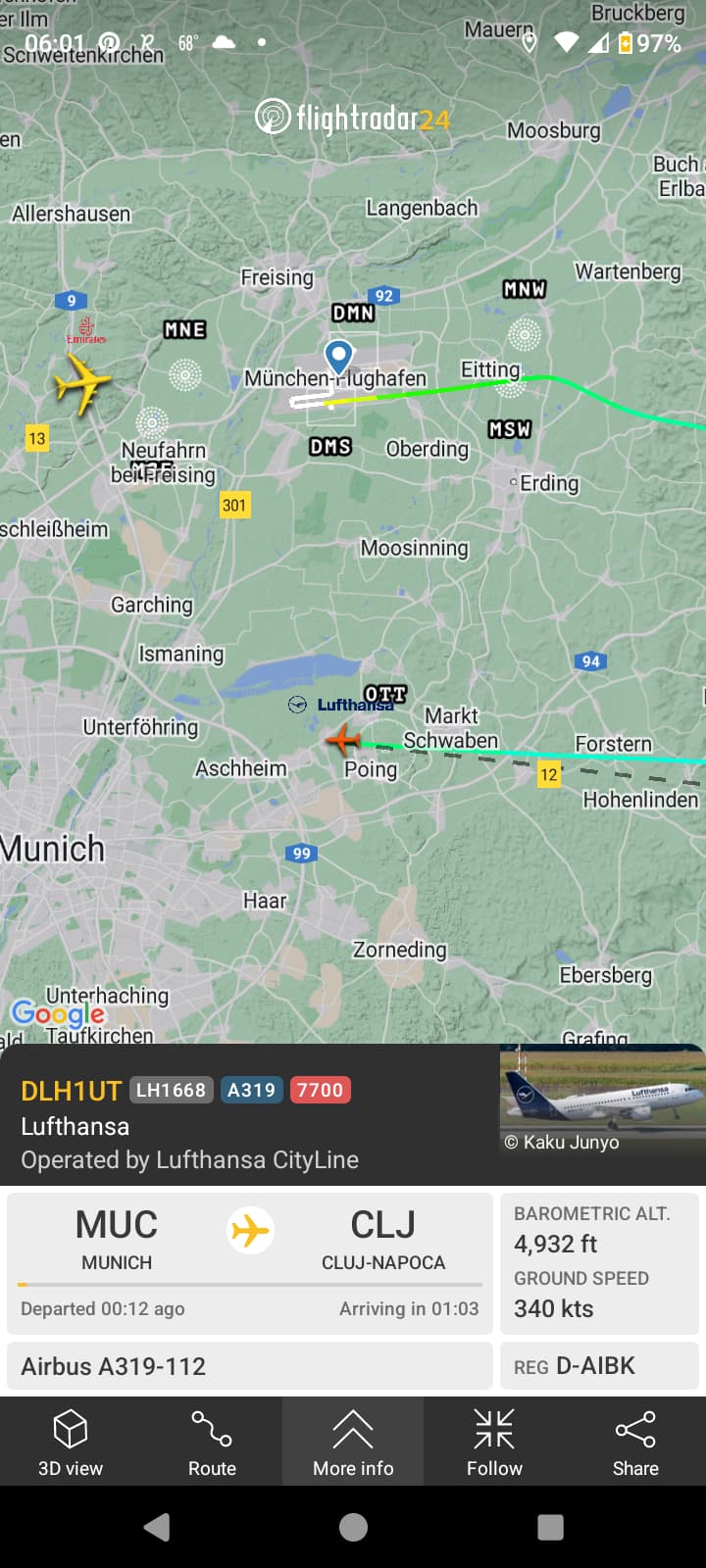The height and width of the screenshot is (1568, 706).
Task: Tap the Follow aircraft icon
Action: pyautogui.click(x=494, y=1442)
